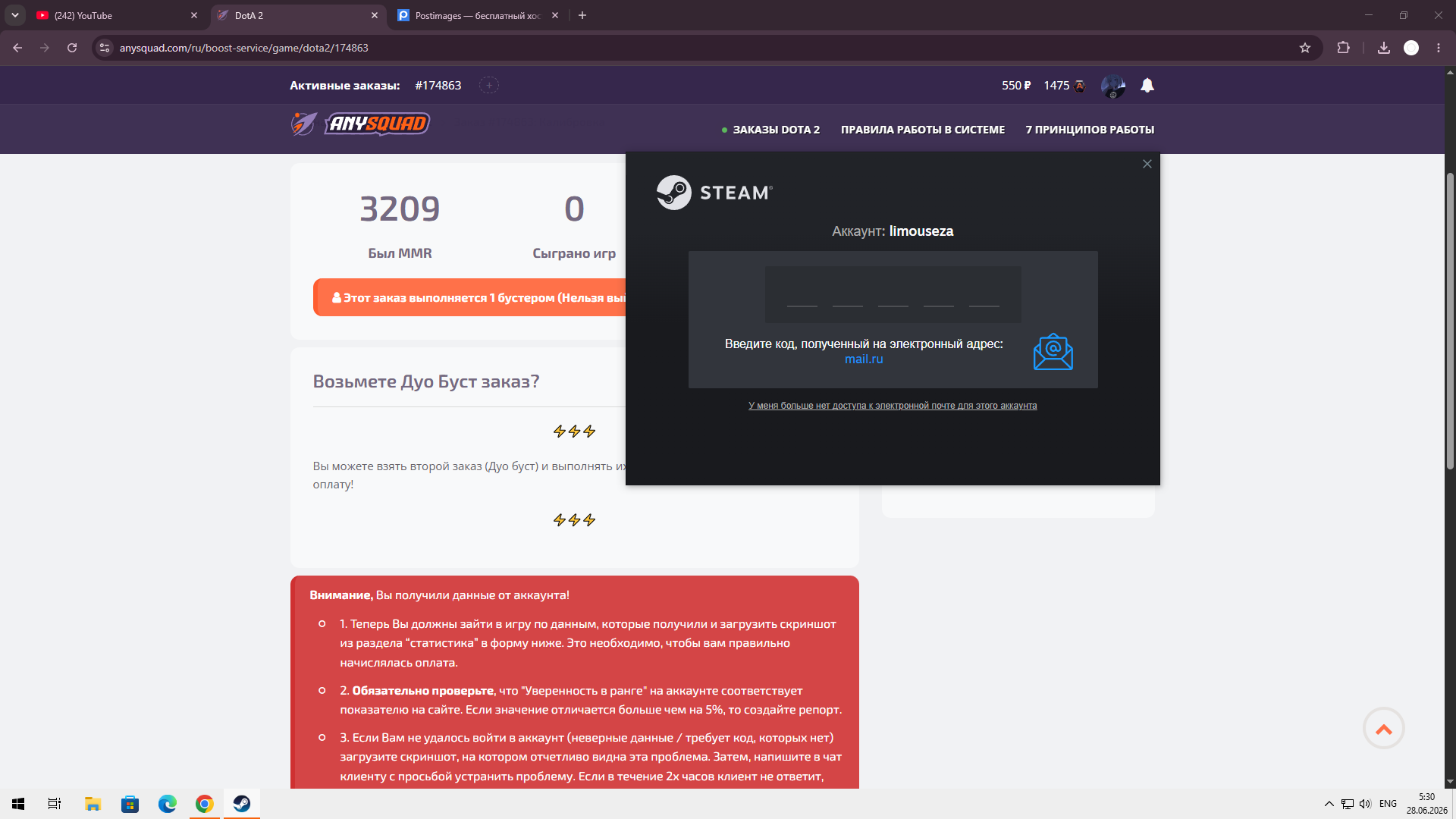Click the address bar URL
Viewport: 1456px width, 819px height.
[x=244, y=48]
